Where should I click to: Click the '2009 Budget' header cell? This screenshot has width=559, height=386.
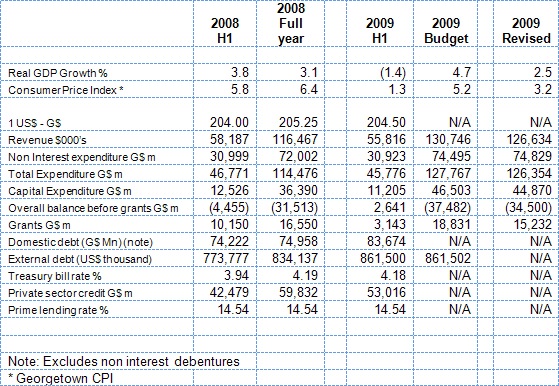point(446,31)
